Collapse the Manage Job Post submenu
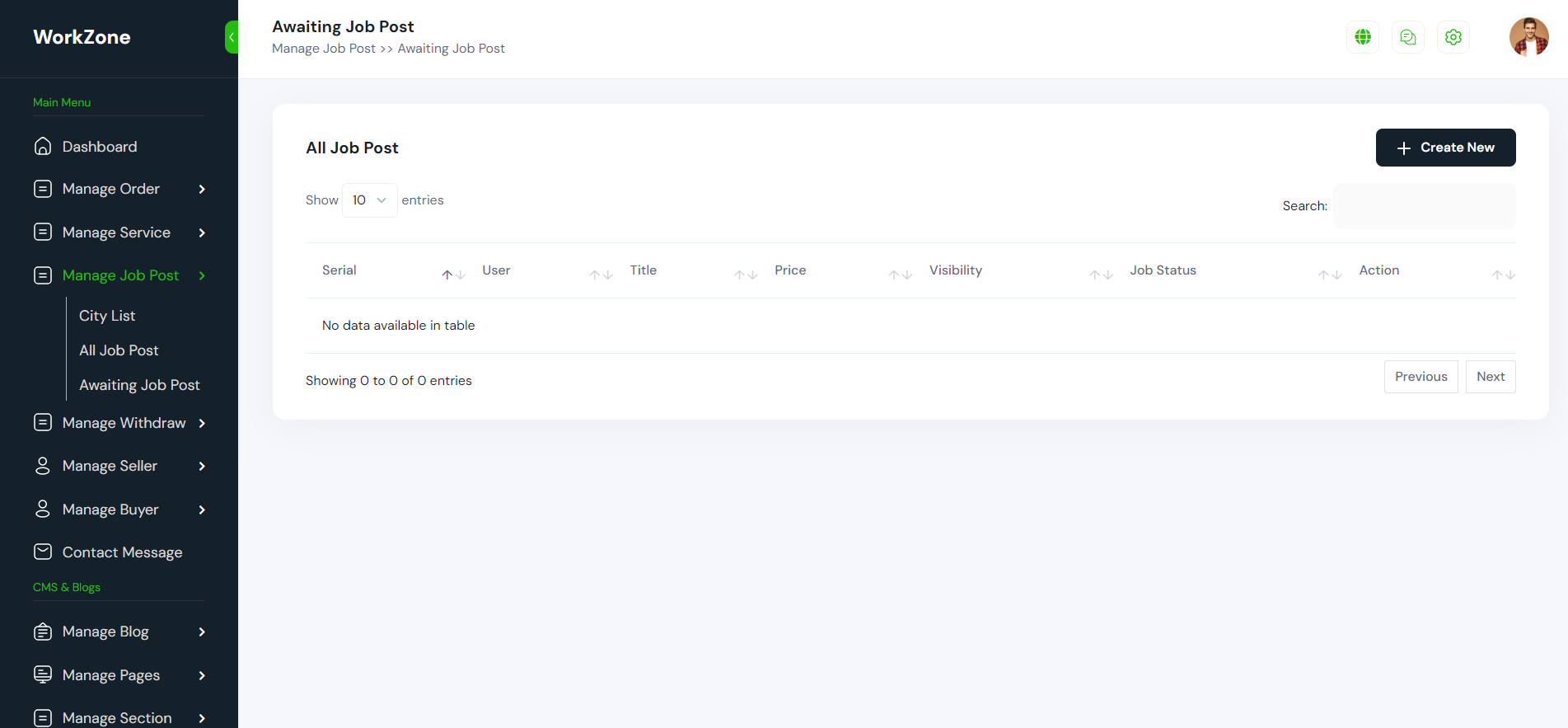 [x=202, y=275]
